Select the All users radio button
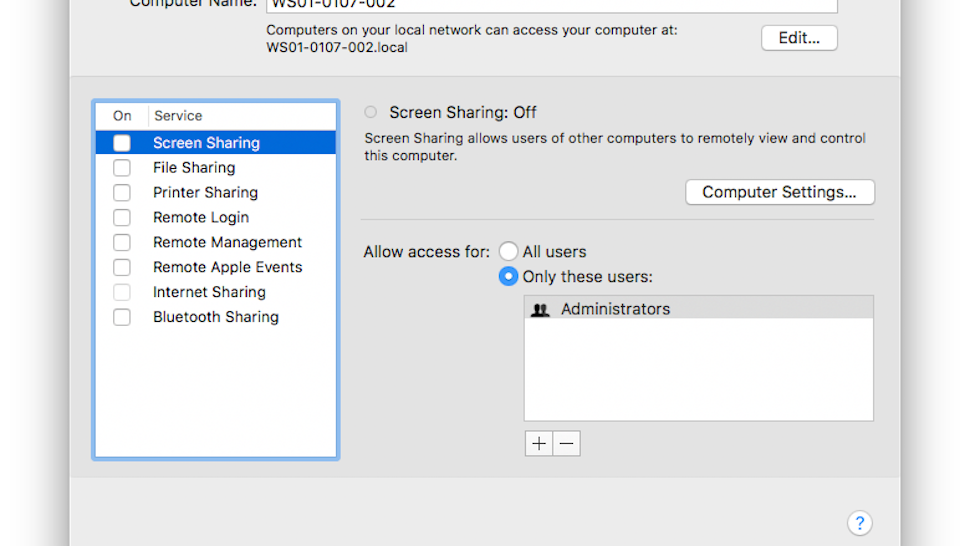 coord(509,252)
